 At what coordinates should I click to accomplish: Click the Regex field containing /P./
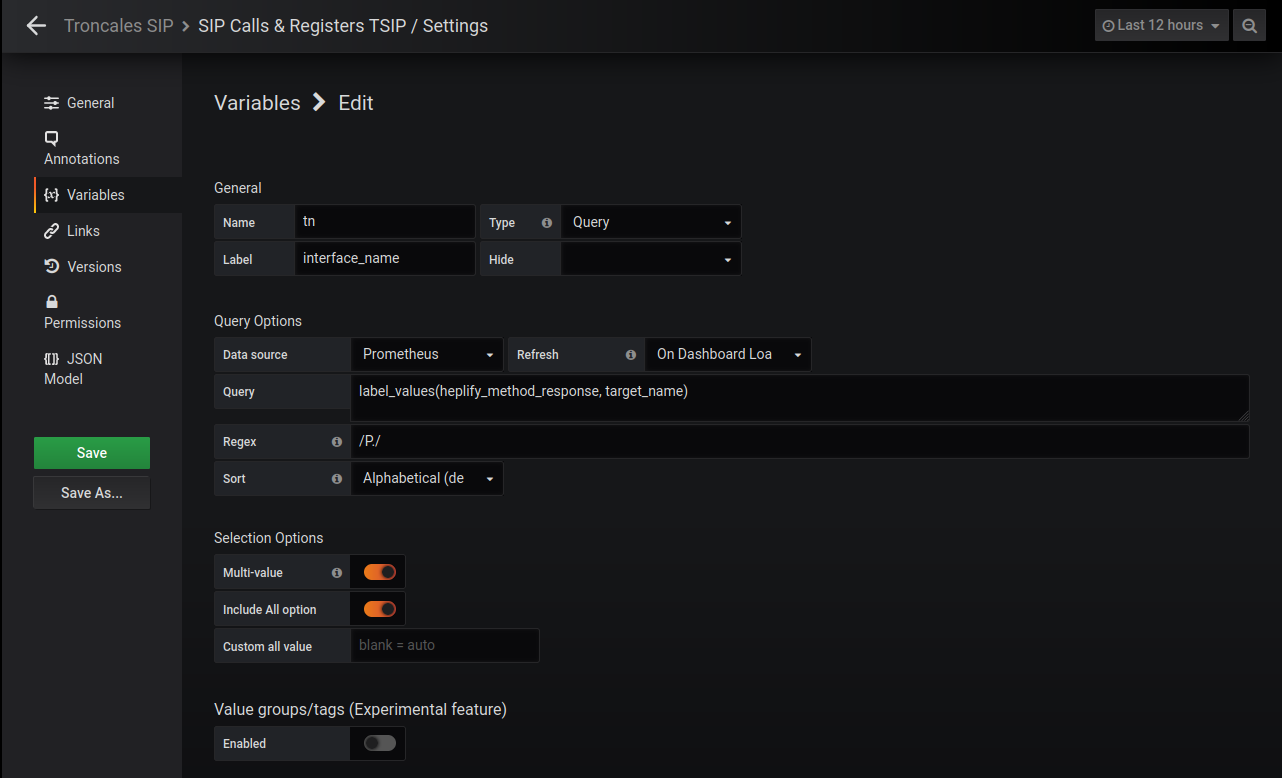point(800,441)
